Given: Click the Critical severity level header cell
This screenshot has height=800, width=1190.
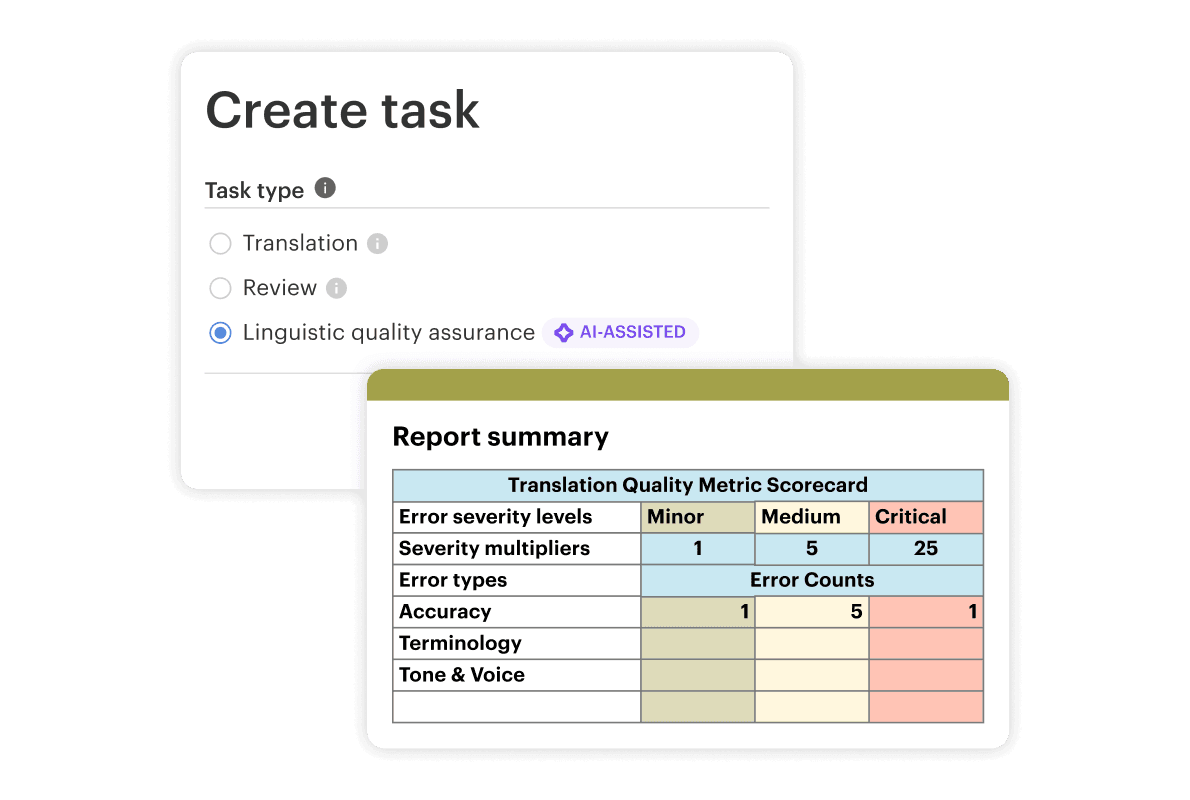Looking at the screenshot, I should pyautogui.click(x=925, y=517).
